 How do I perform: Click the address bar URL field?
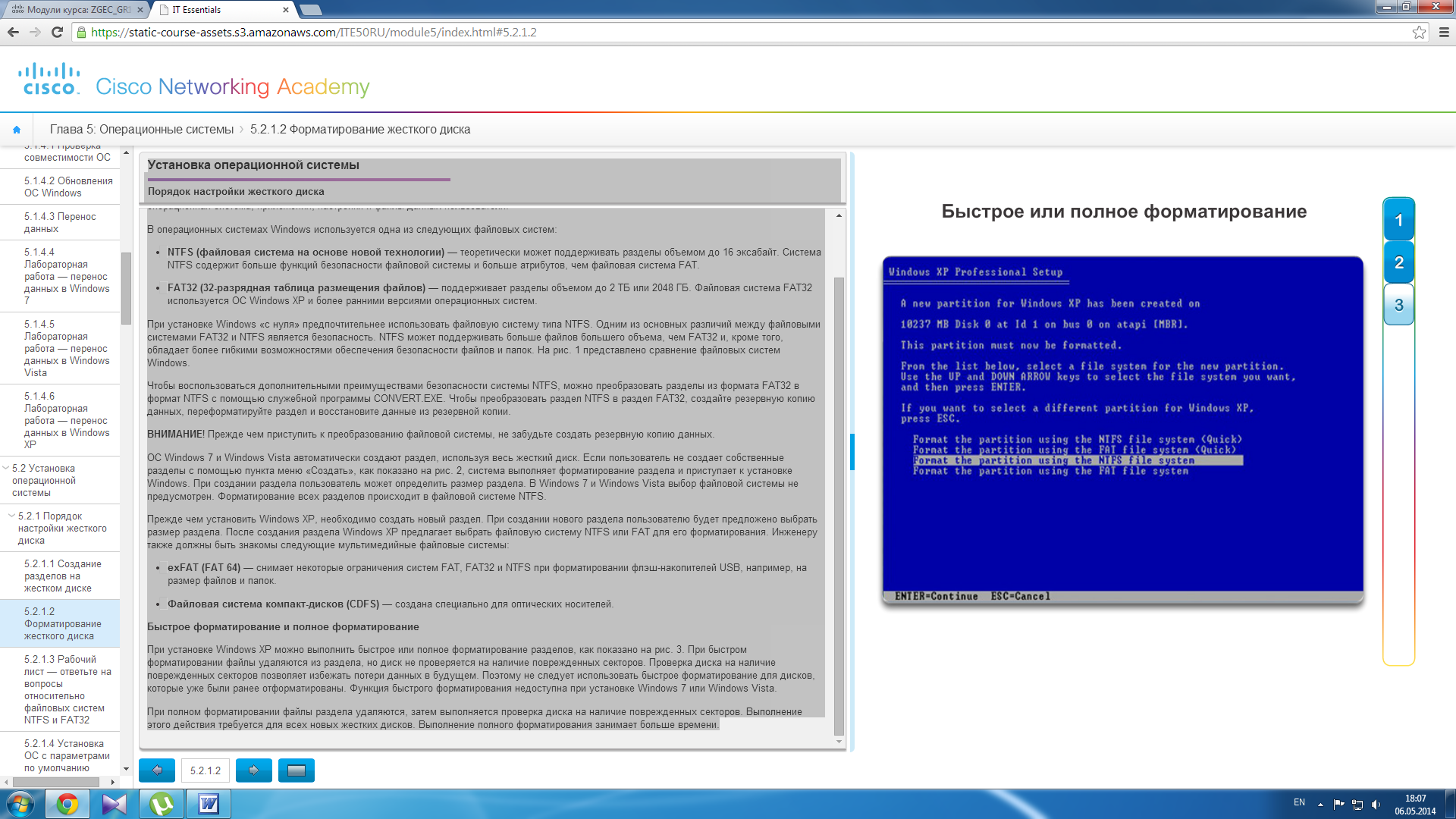click(x=743, y=32)
